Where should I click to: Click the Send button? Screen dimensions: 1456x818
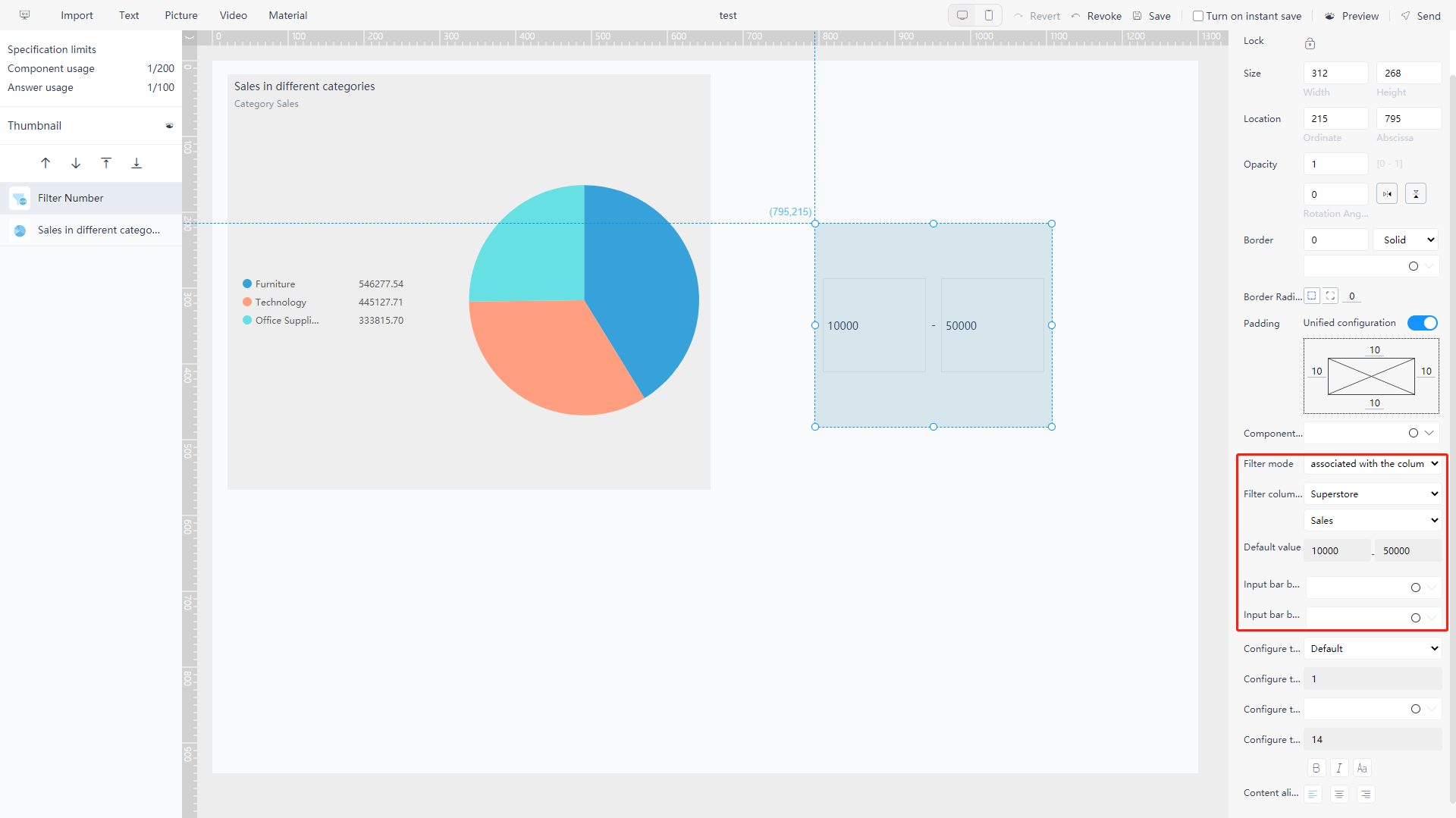point(1420,16)
